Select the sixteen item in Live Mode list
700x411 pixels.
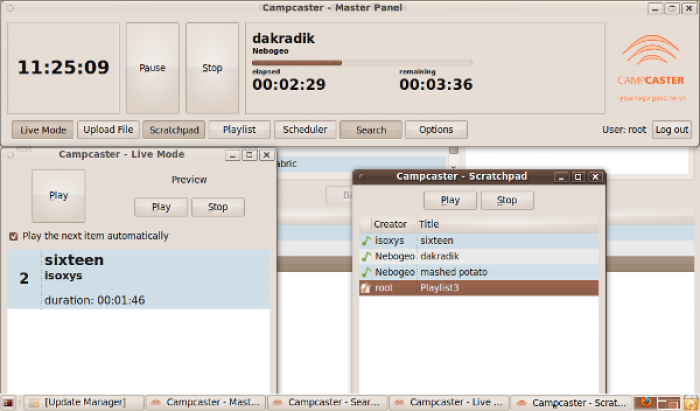[139, 279]
